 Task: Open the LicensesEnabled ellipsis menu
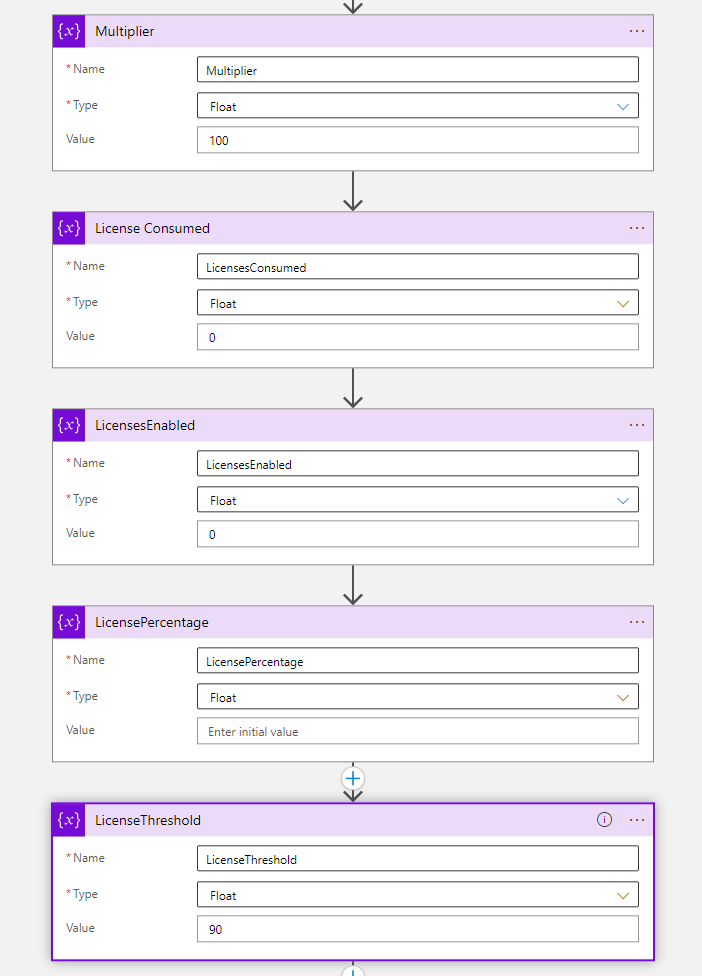pyautogui.click(x=637, y=425)
